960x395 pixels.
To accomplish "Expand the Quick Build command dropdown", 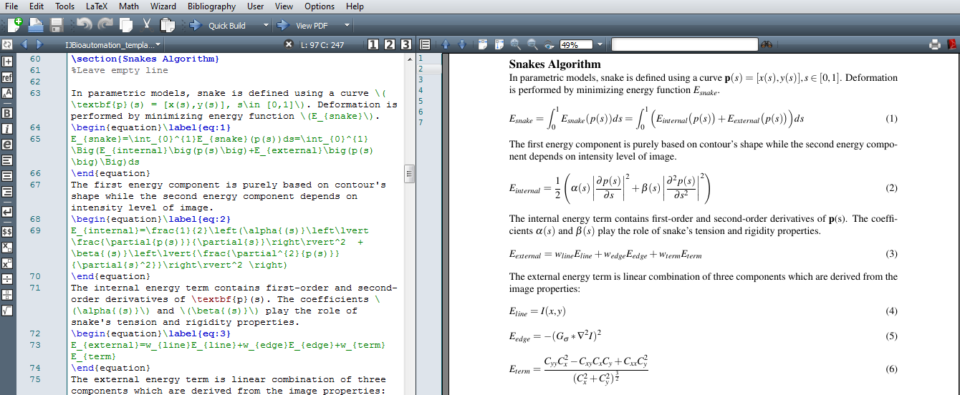I will [266, 26].
